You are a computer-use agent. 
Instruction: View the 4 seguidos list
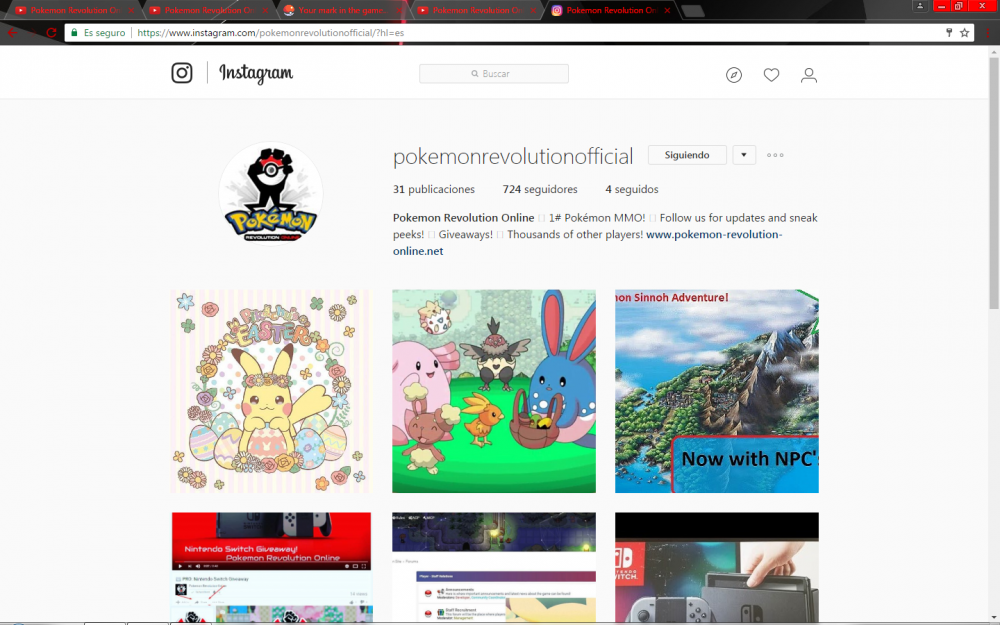tap(631, 189)
